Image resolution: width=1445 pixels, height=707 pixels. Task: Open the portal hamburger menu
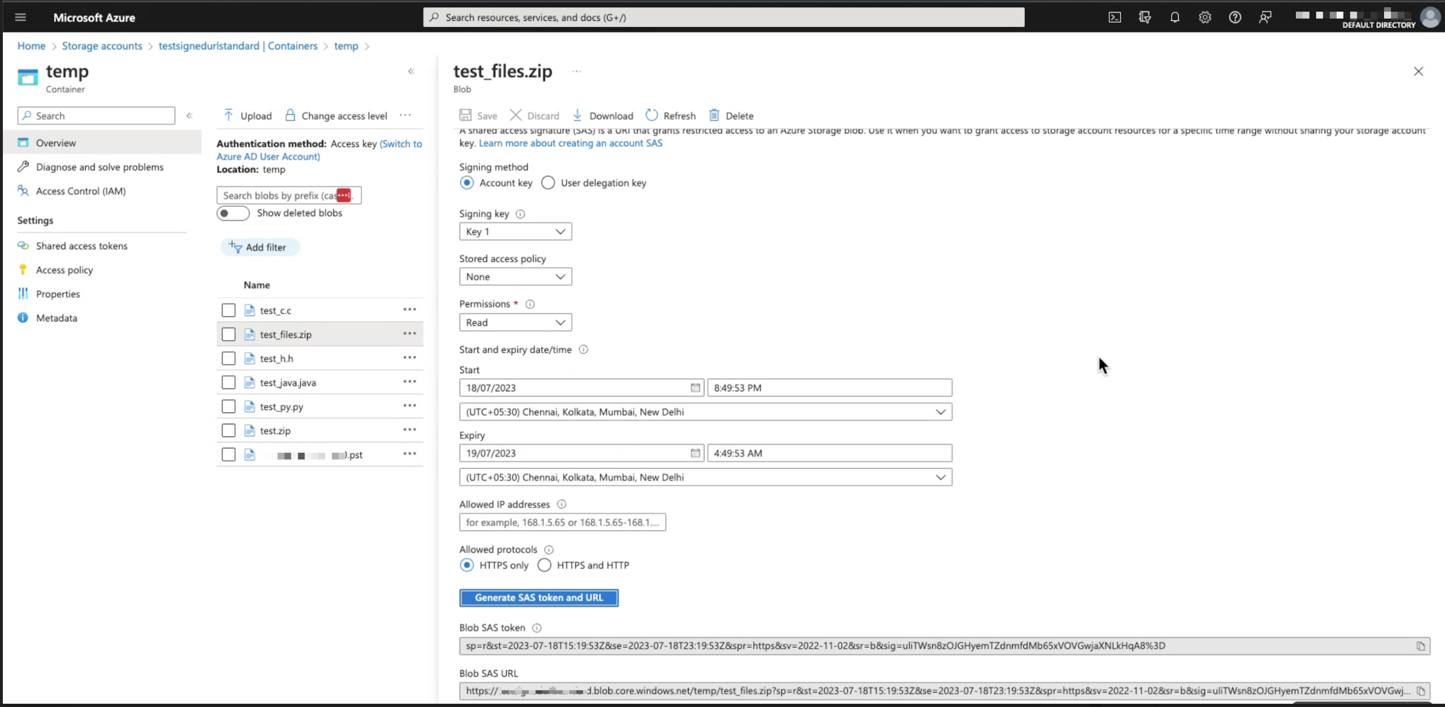[20, 17]
